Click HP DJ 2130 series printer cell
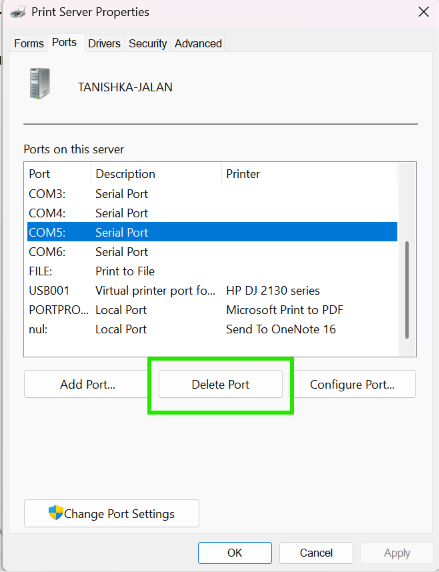This screenshot has height=572, width=439. click(x=273, y=290)
